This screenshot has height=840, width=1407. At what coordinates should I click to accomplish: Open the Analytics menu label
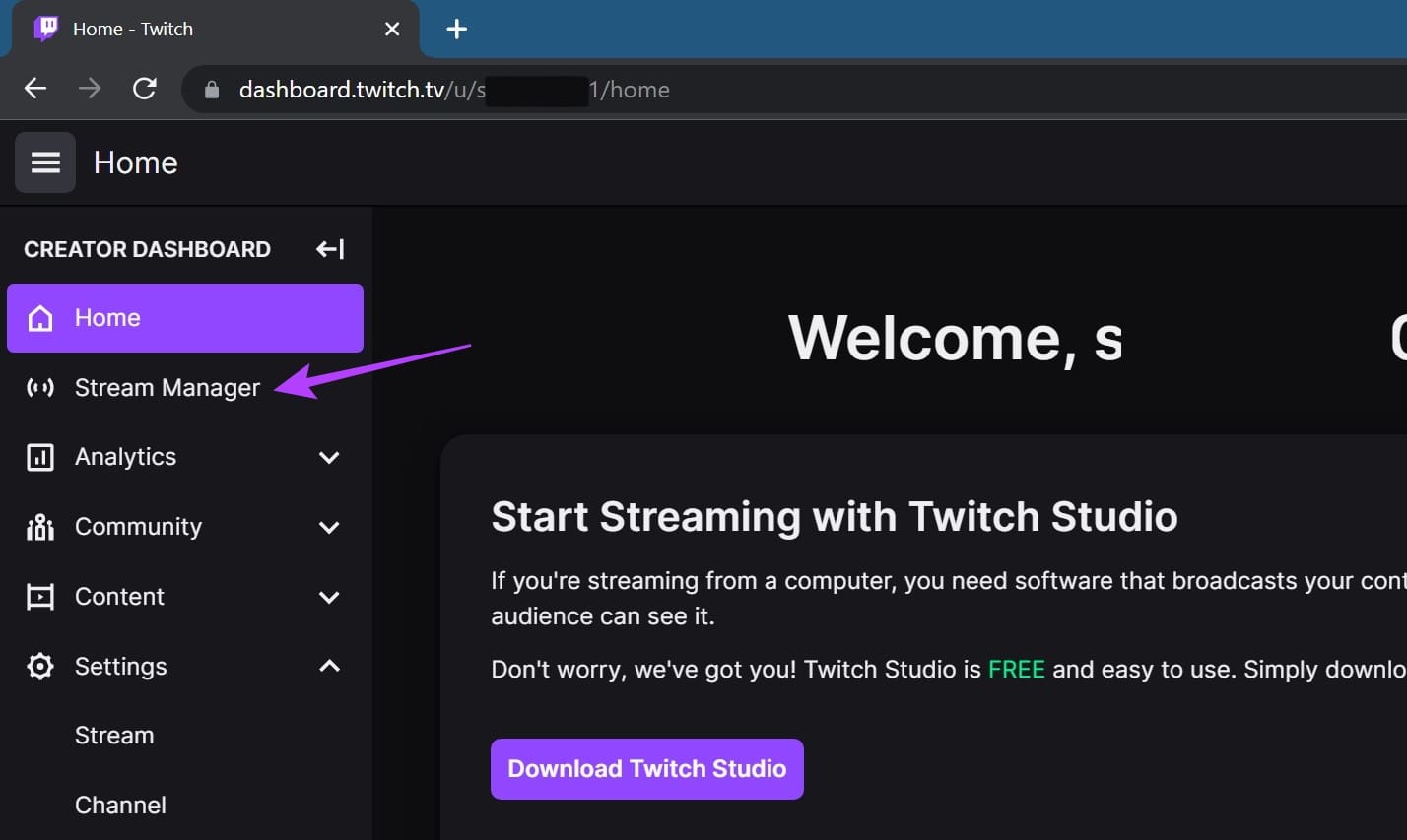point(125,457)
